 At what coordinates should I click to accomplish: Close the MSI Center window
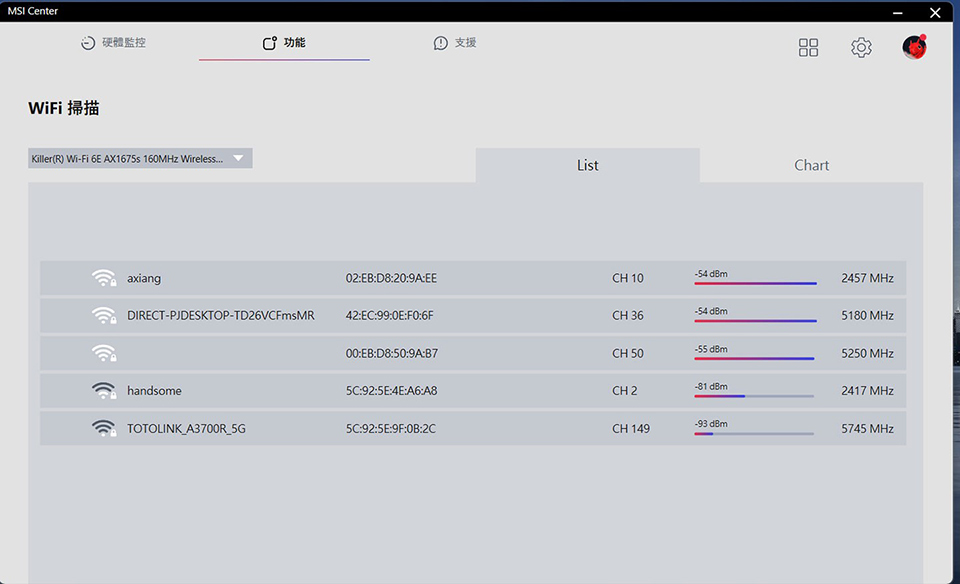(935, 12)
